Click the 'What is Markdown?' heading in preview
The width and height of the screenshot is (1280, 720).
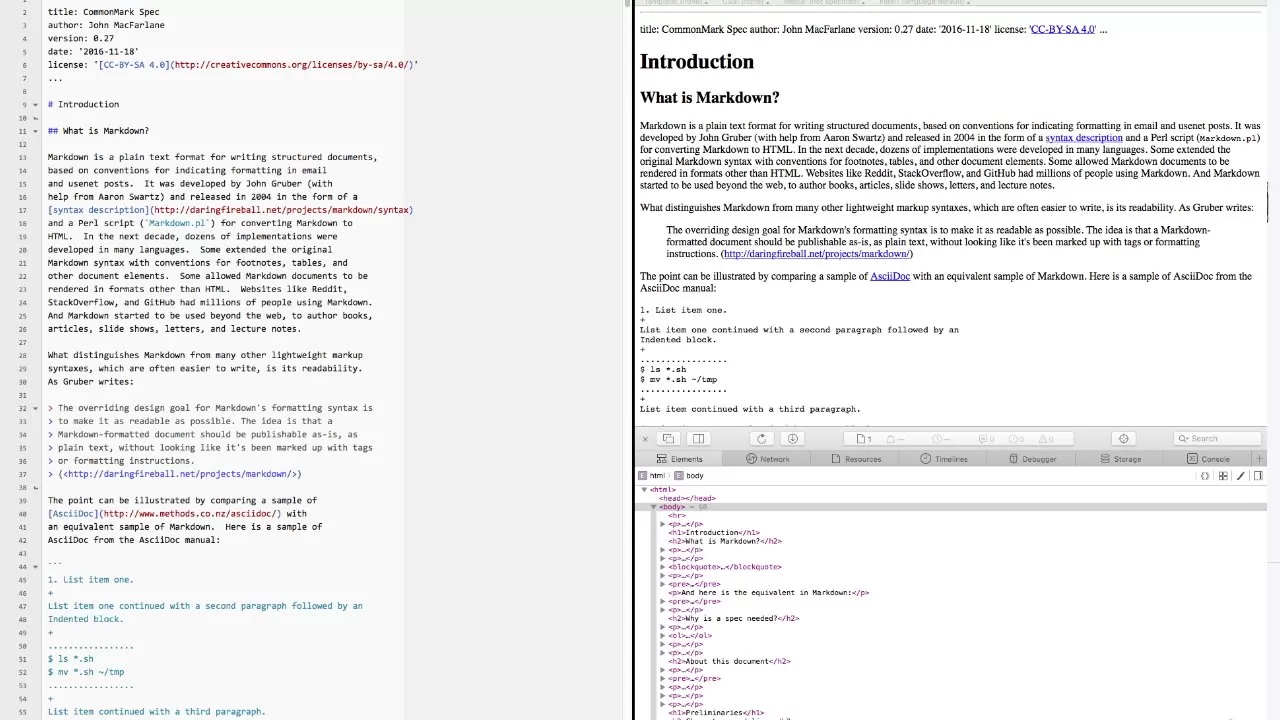(710, 97)
